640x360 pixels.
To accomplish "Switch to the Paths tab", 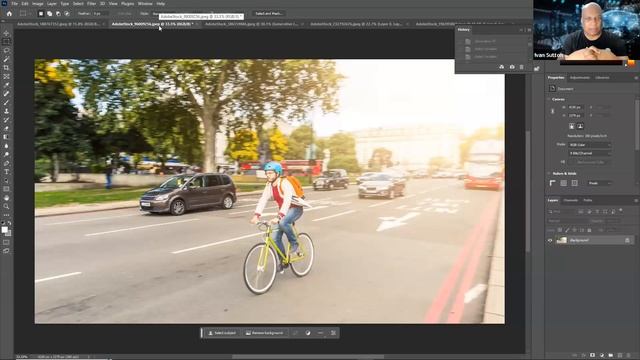I will pyautogui.click(x=587, y=200).
